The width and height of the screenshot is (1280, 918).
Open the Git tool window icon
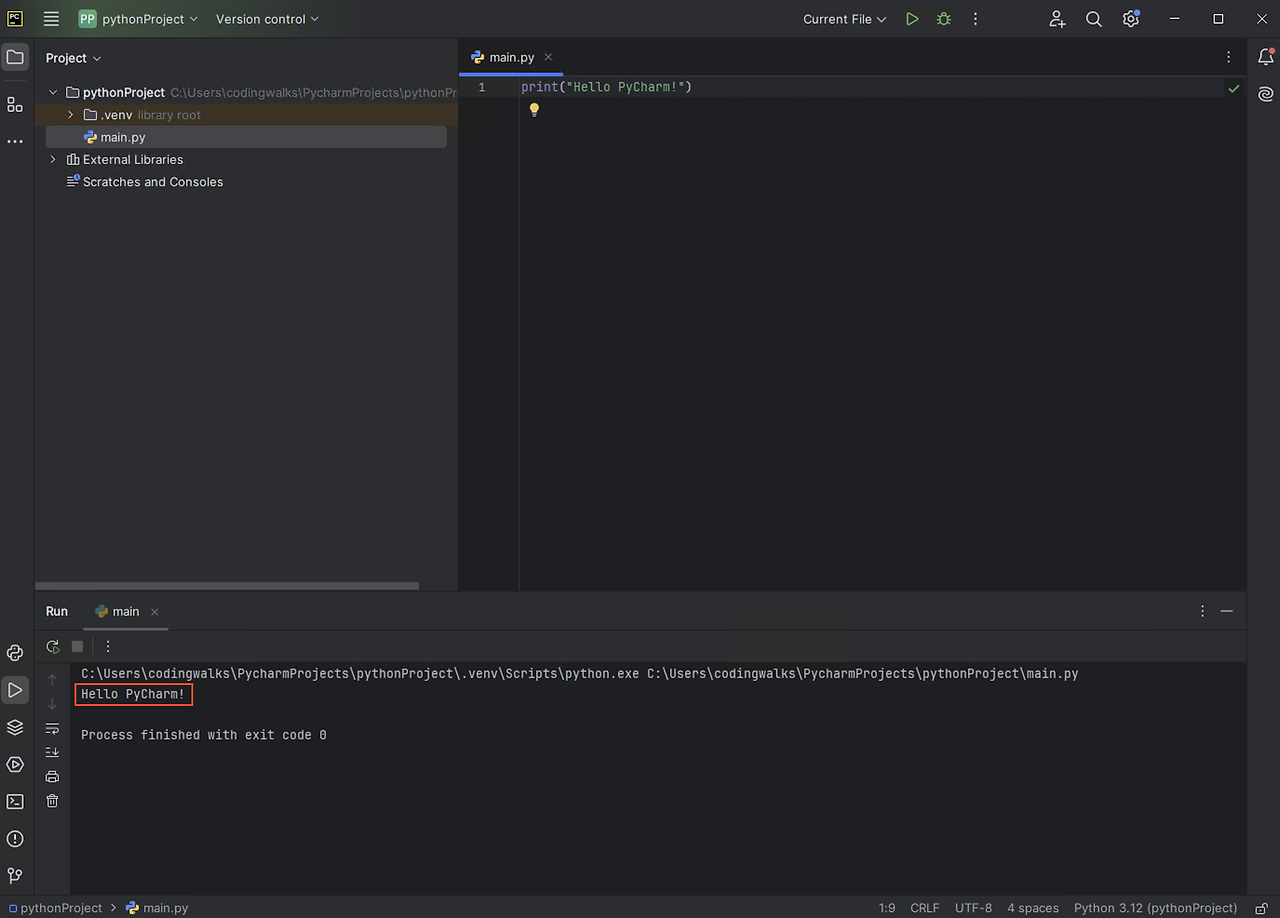[x=15, y=875]
